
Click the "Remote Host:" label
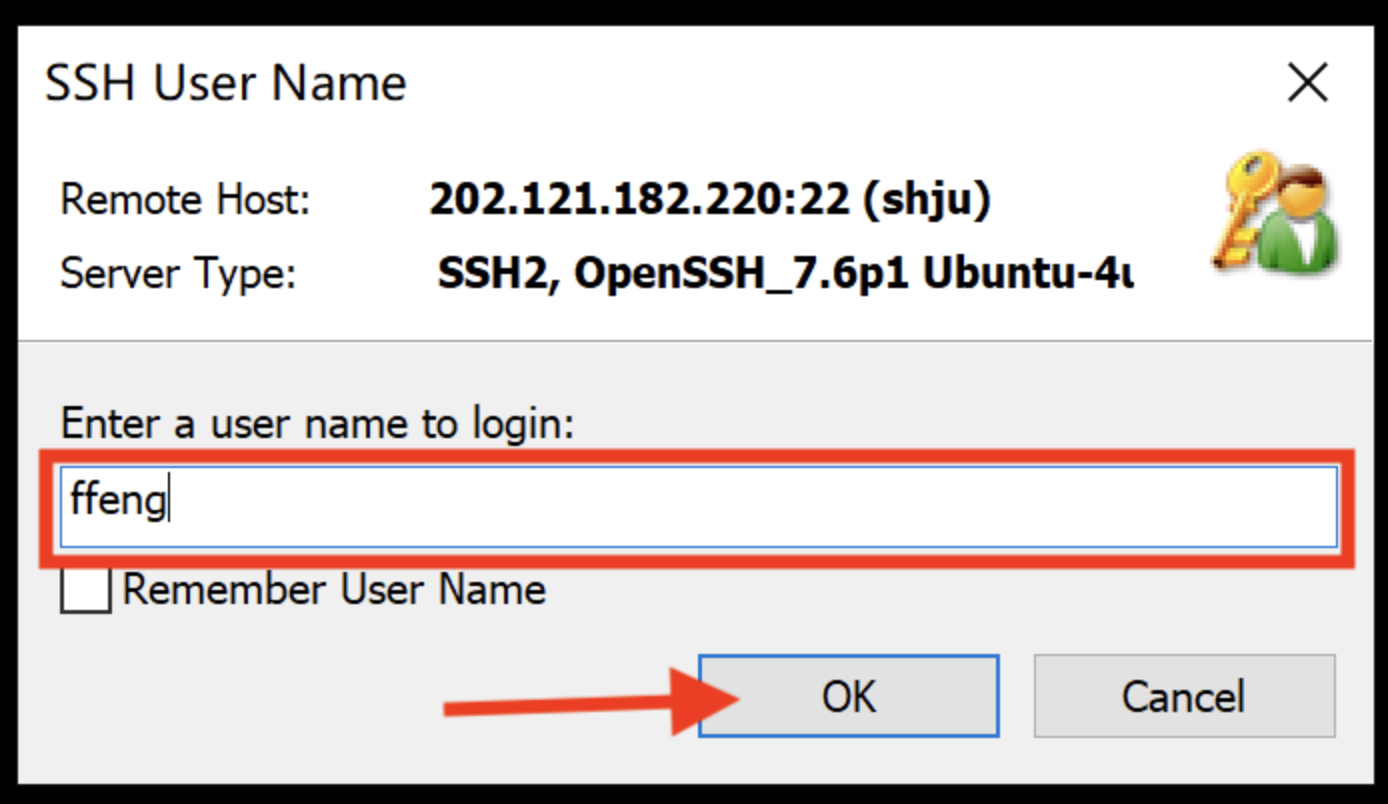click(x=186, y=200)
